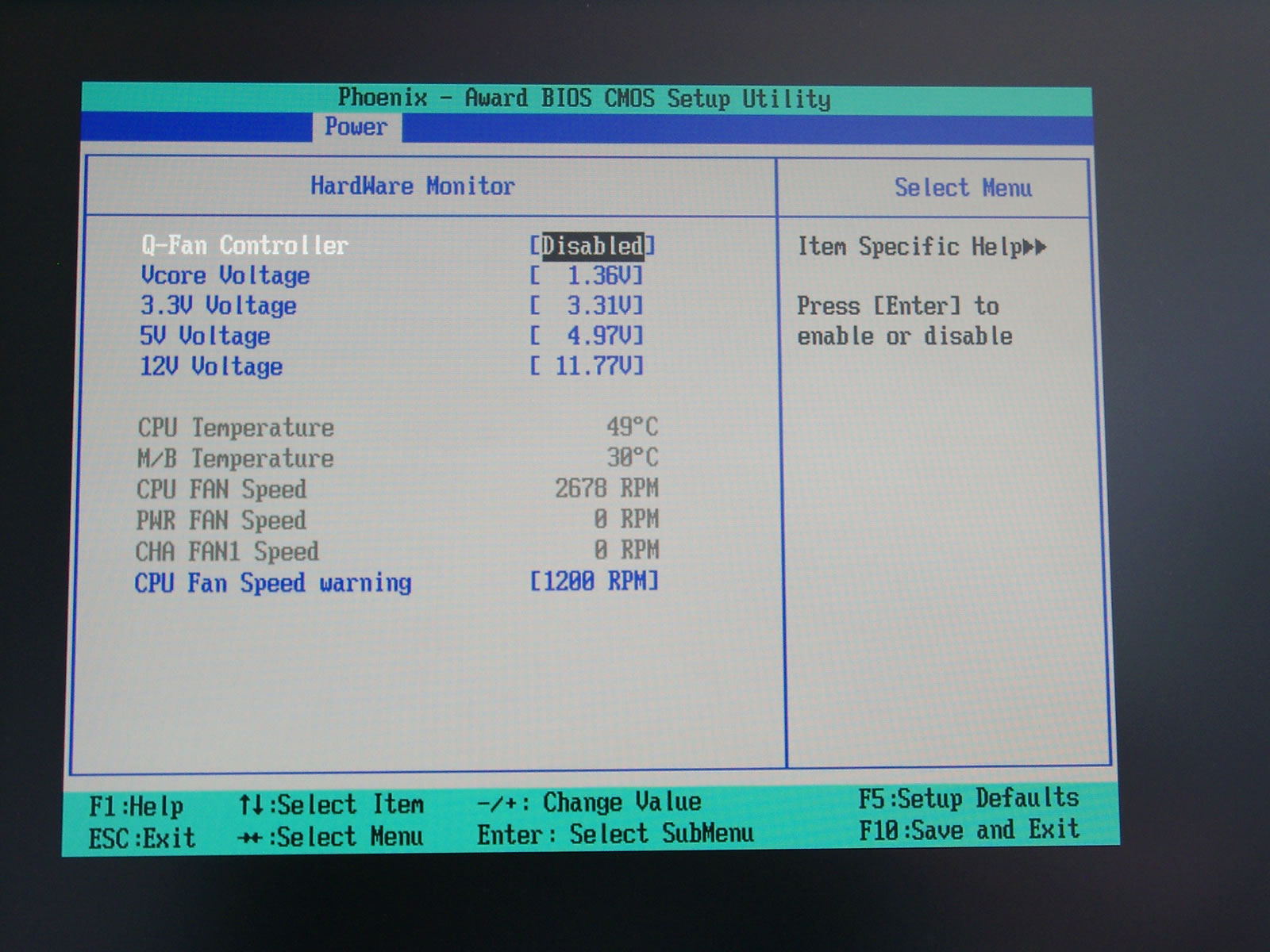Viewport: 1270px width, 952px height.
Task: Click the 30°C motherboard temperature reading
Action: 633,457
